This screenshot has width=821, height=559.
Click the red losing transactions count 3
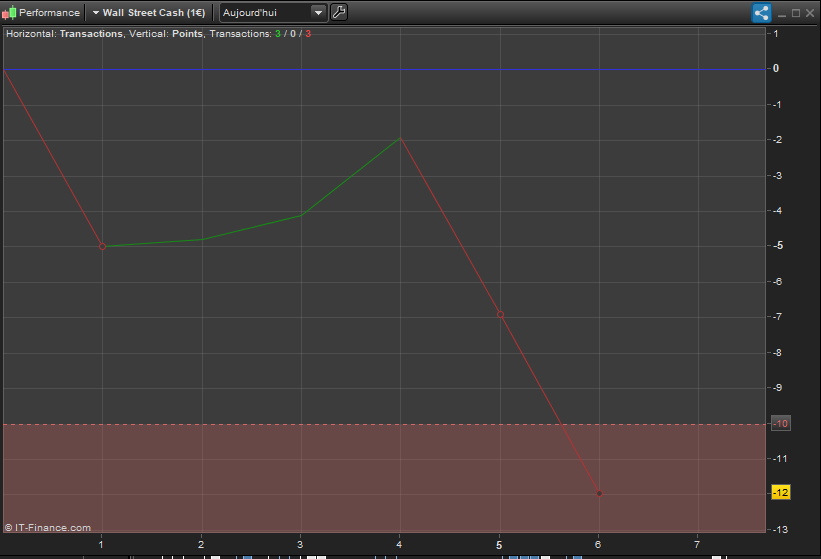coord(308,33)
